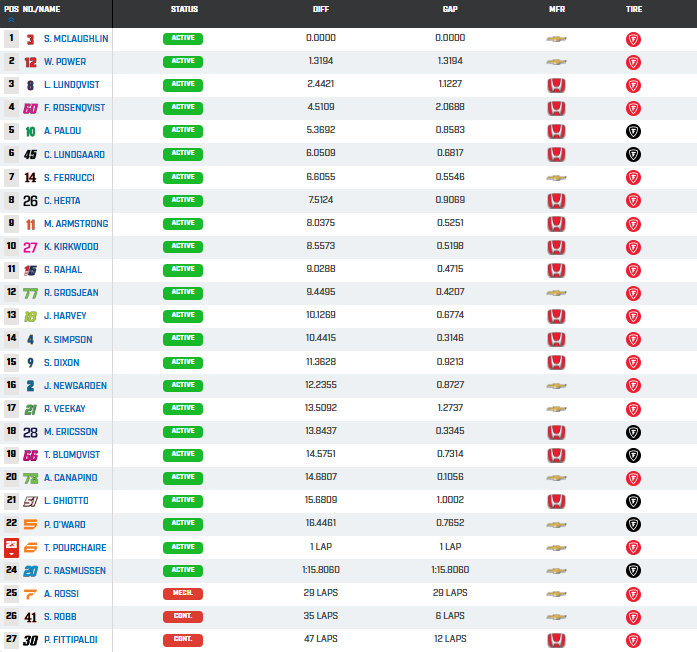Click car number 60 badge for Rosenqvist
The width and height of the screenshot is (697, 652).
coord(30,108)
